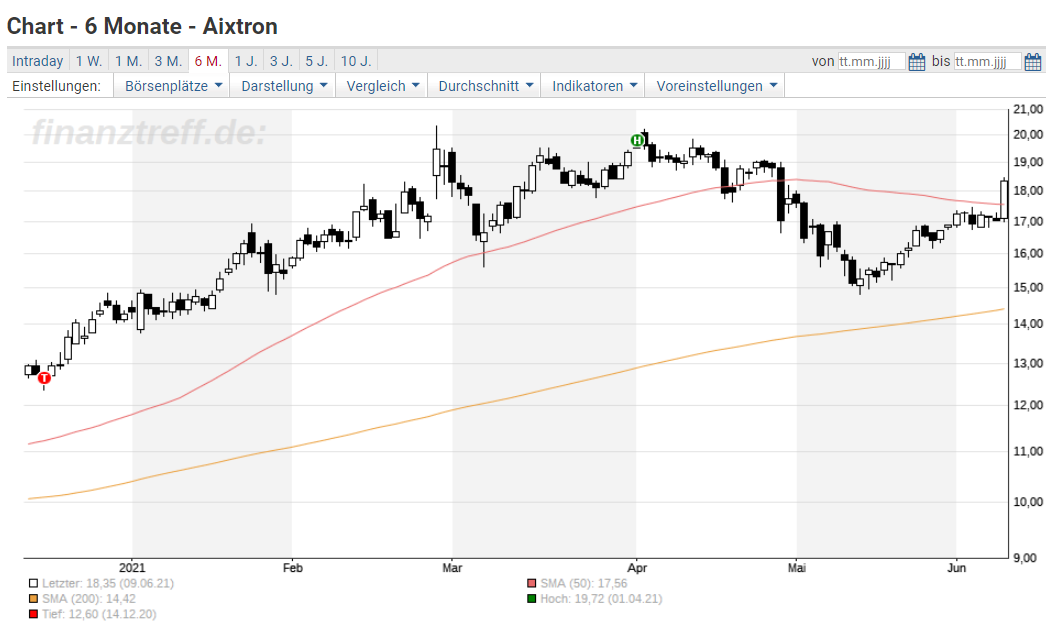The image size is (1046, 628).
Task: Click the '19,00' price axis label
Action: pos(1028,162)
